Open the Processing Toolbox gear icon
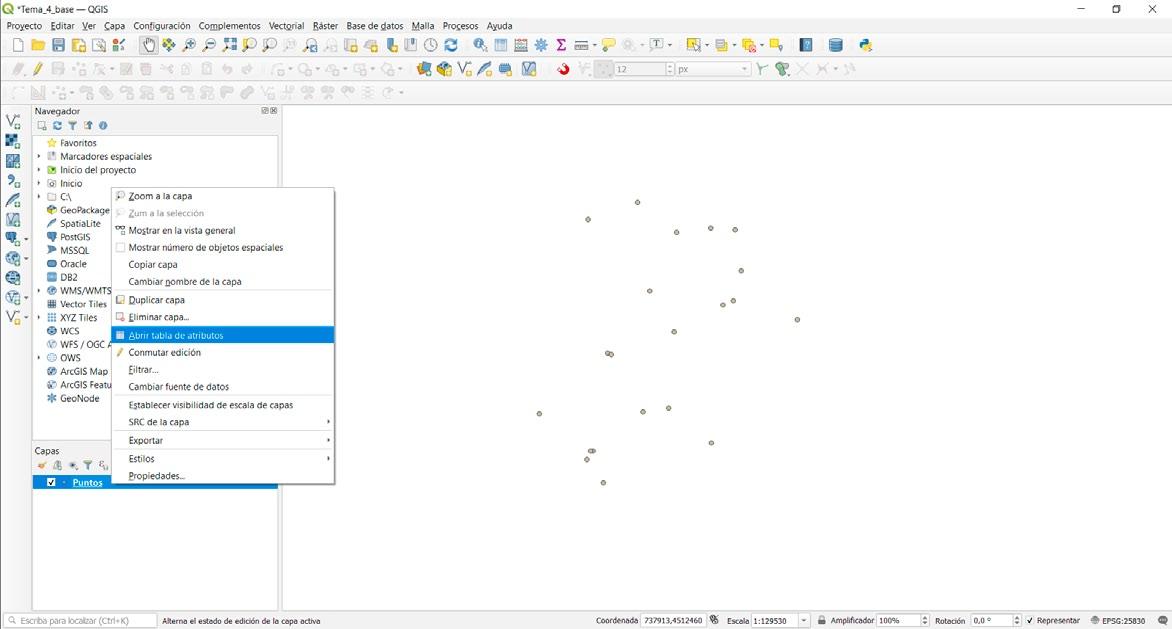The image size is (1172, 629). [541, 46]
